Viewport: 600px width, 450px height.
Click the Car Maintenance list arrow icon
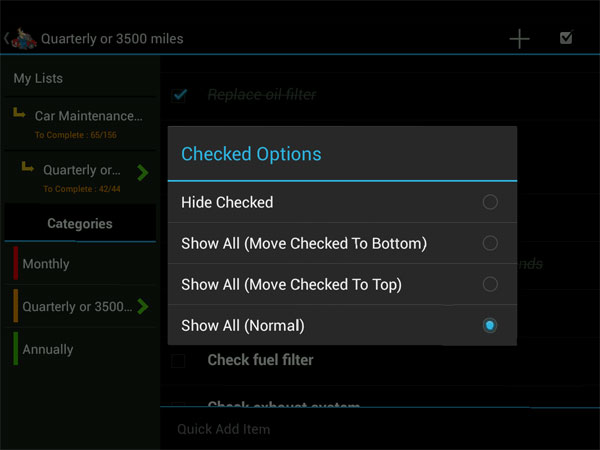tap(20, 115)
